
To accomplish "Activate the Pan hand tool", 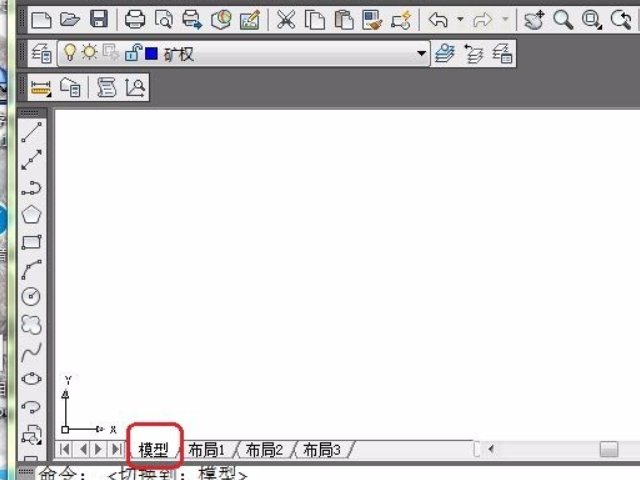I will tap(534, 19).
